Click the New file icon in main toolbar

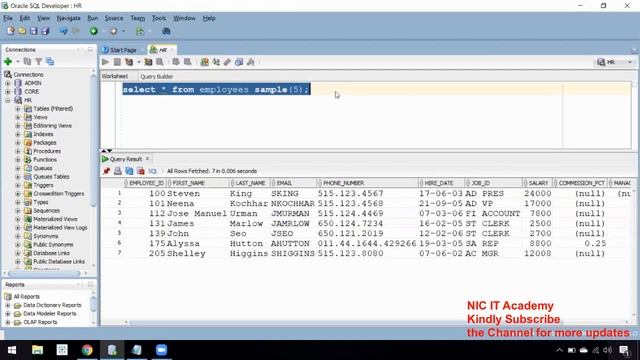[x=11, y=31]
